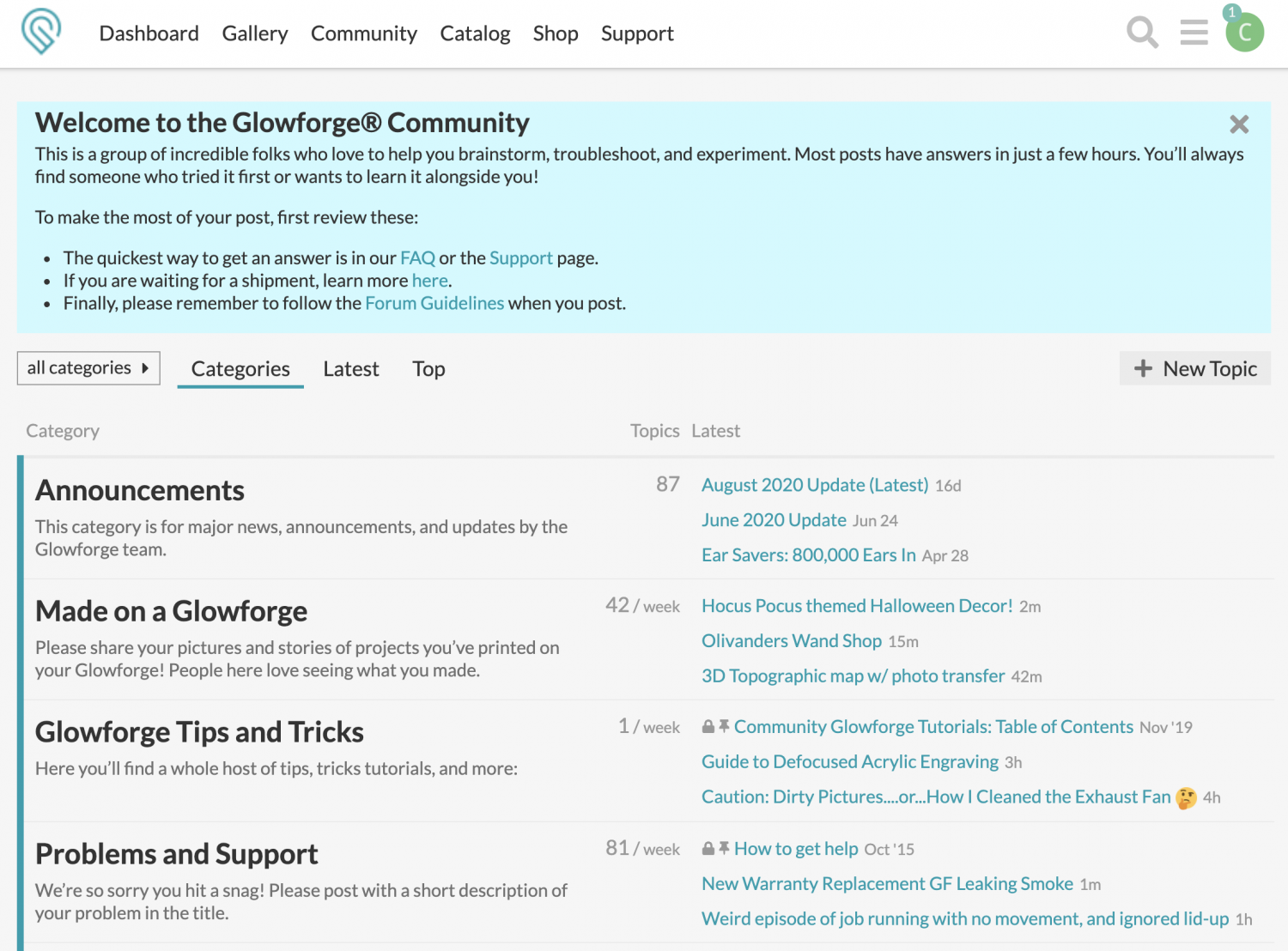Click the 42 / week topics count
Image resolution: width=1288 pixels, height=951 pixels.
(642, 605)
